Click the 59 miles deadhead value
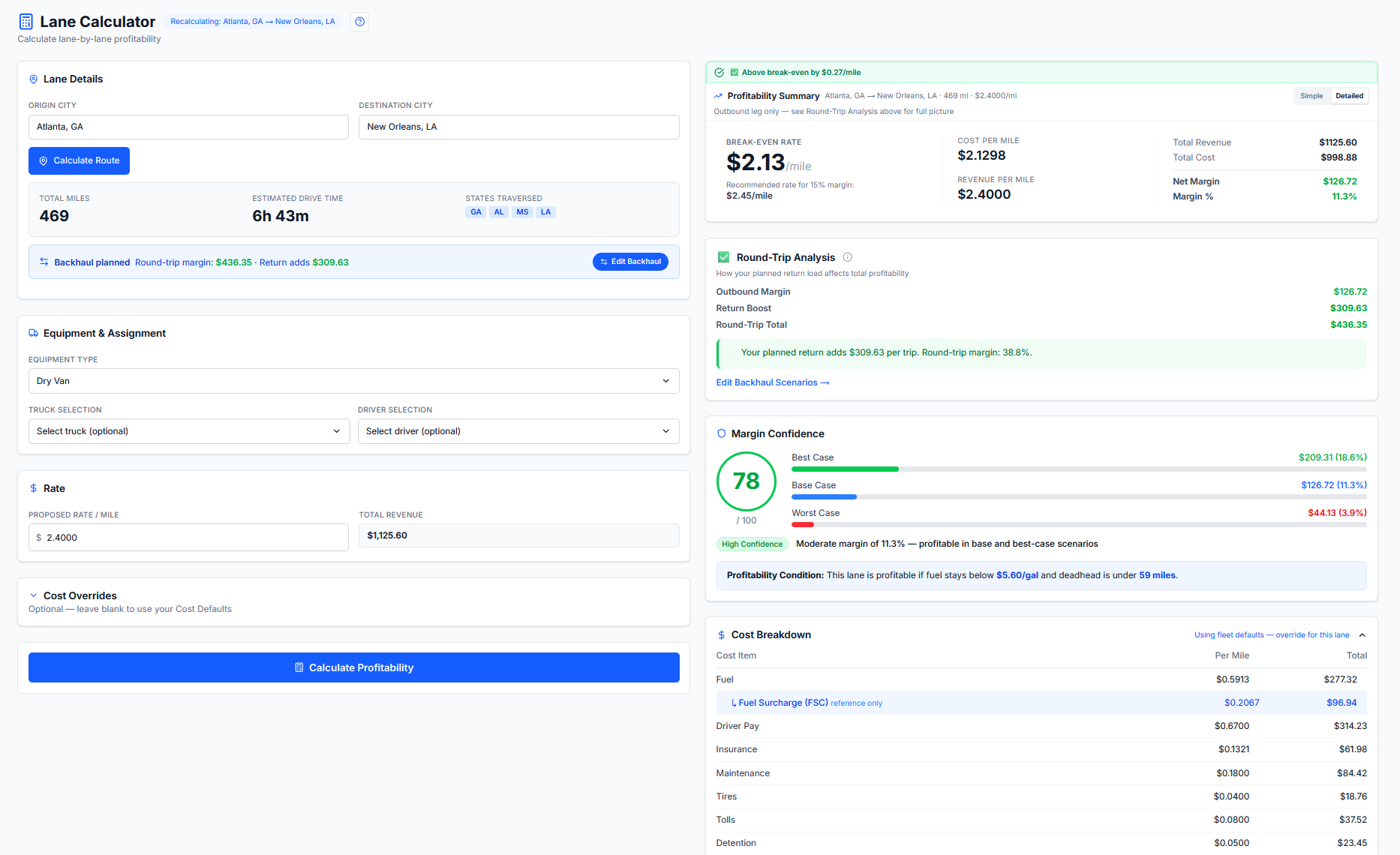This screenshot has width=1400, height=855. pos(1157,576)
